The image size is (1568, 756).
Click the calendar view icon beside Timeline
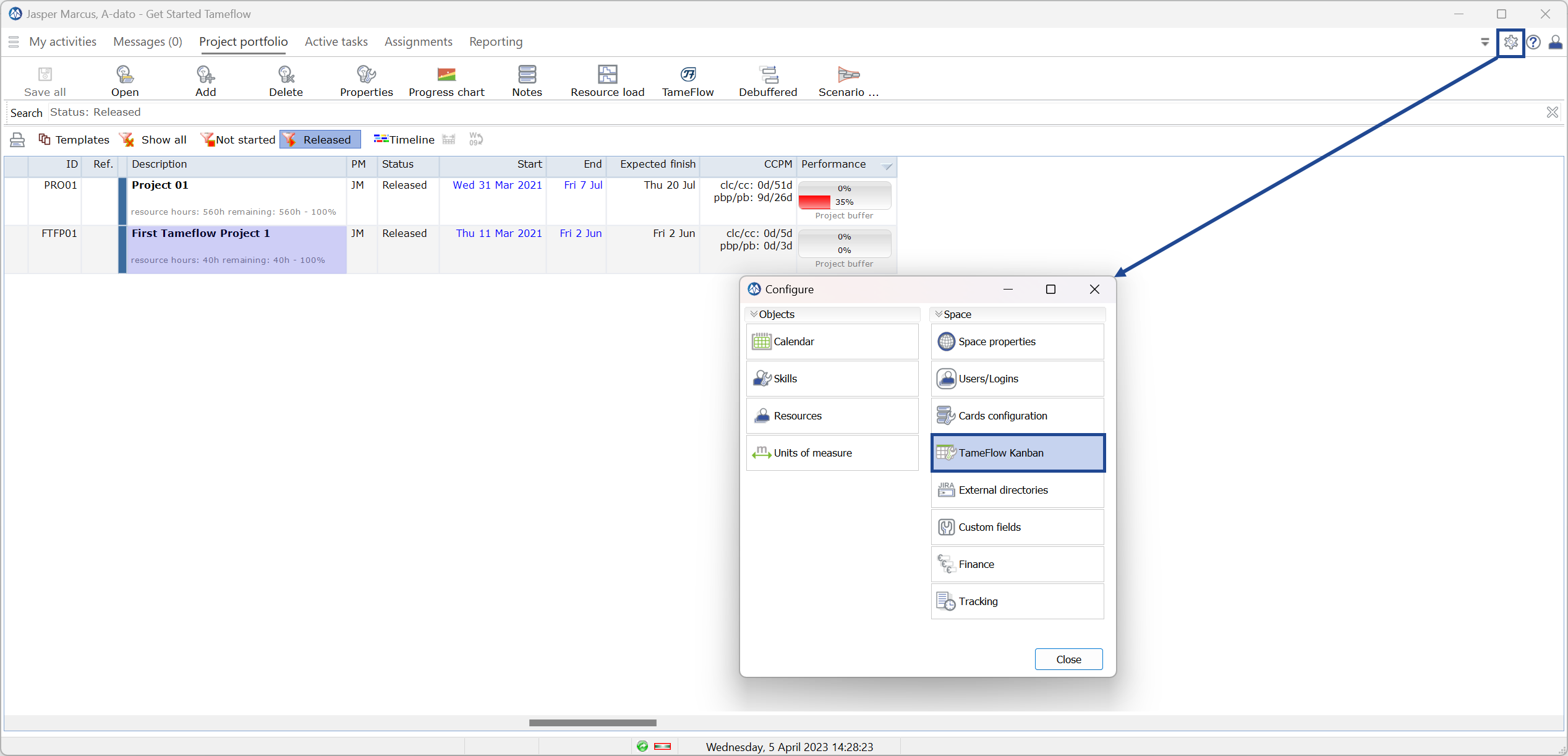pos(449,139)
